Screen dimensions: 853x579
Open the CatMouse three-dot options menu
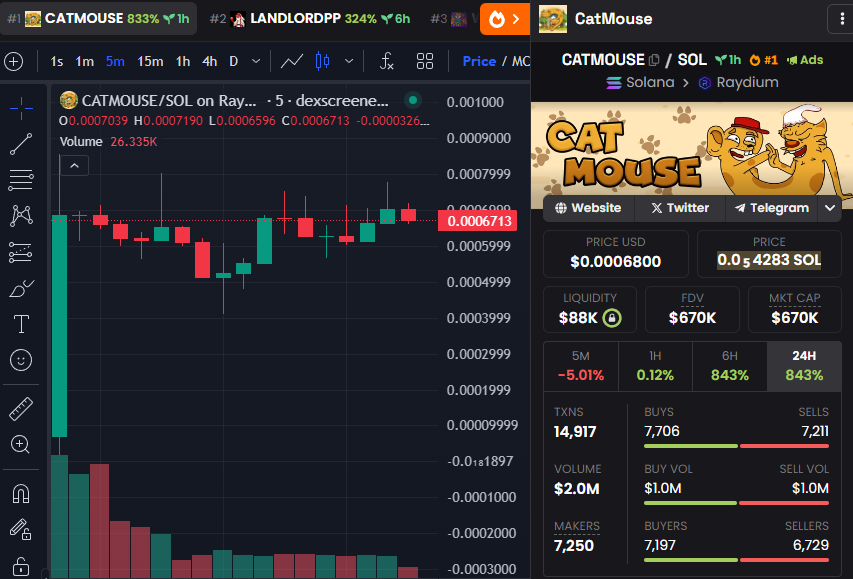(842, 19)
